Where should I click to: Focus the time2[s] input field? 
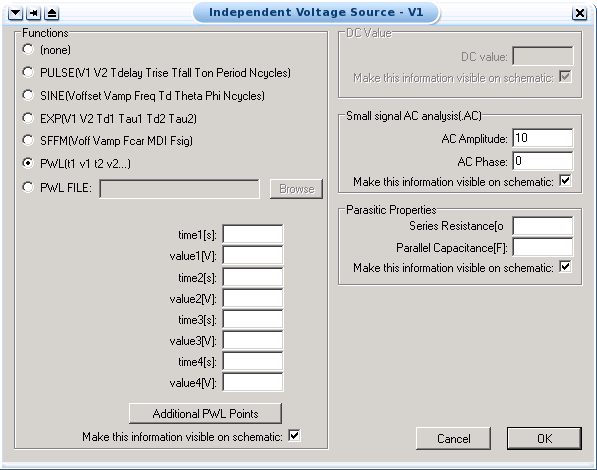point(253,277)
